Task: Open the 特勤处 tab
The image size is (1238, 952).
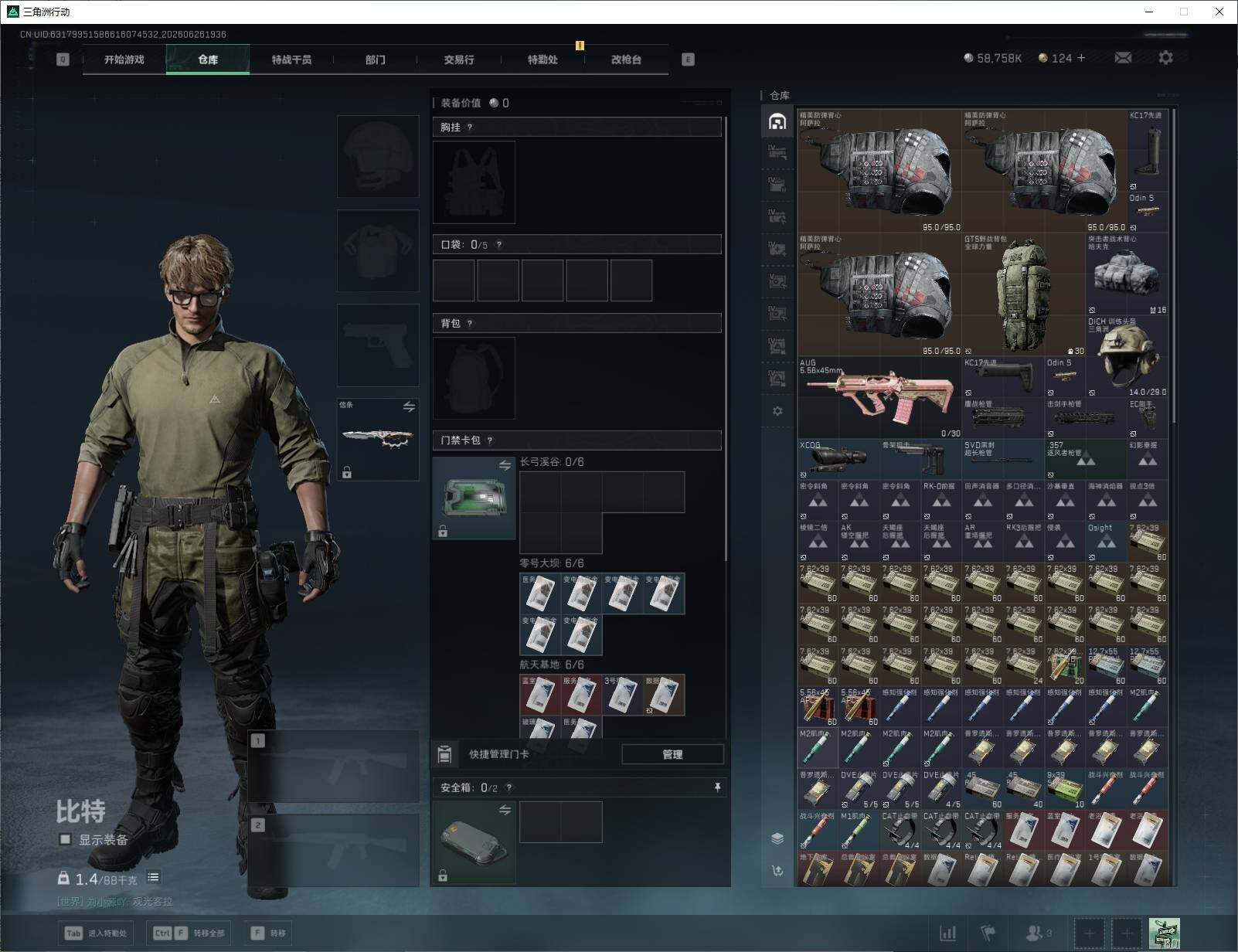Action: click(x=542, y=59)
